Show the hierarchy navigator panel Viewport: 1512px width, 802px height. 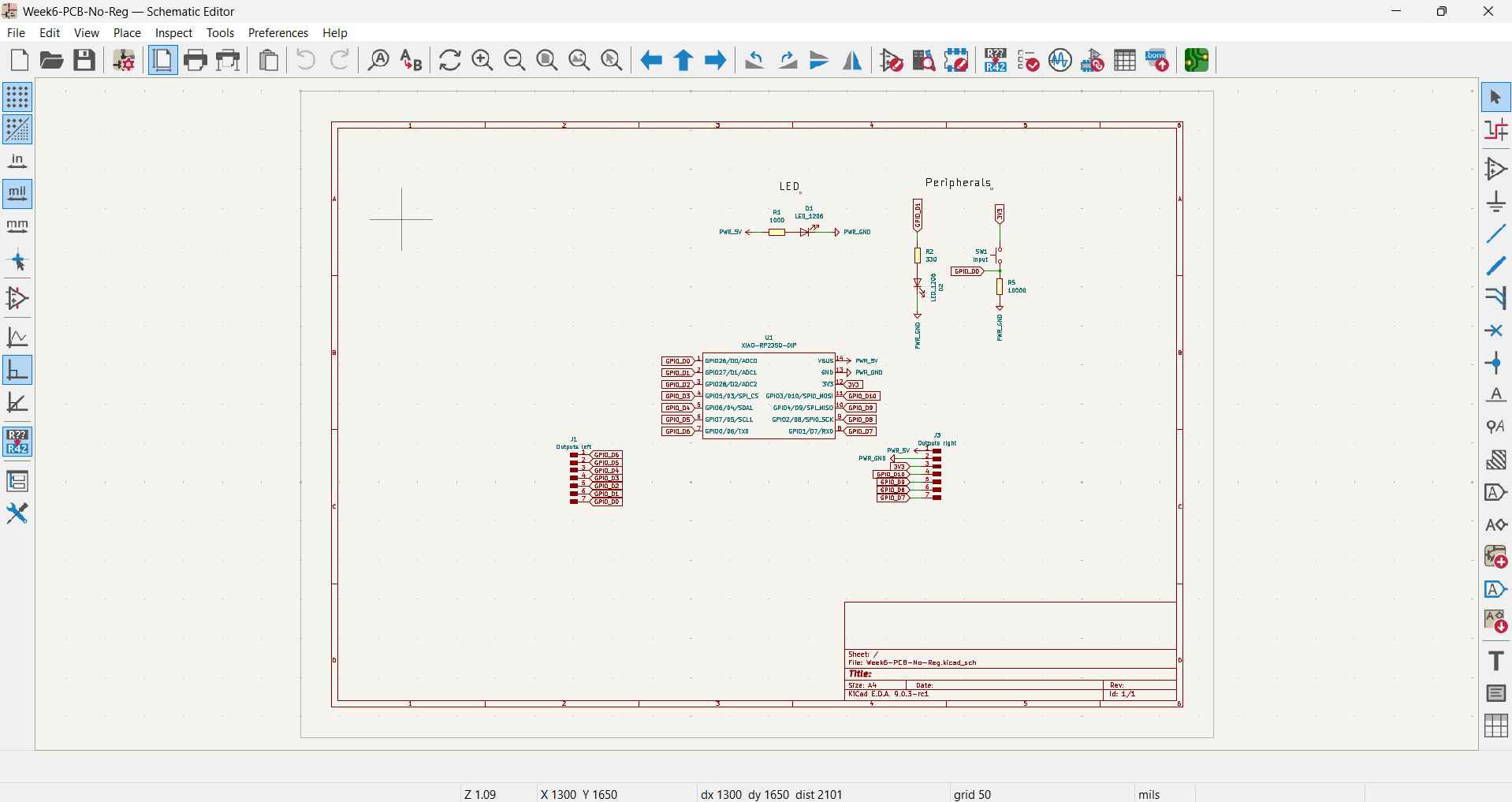coord(17,481)
